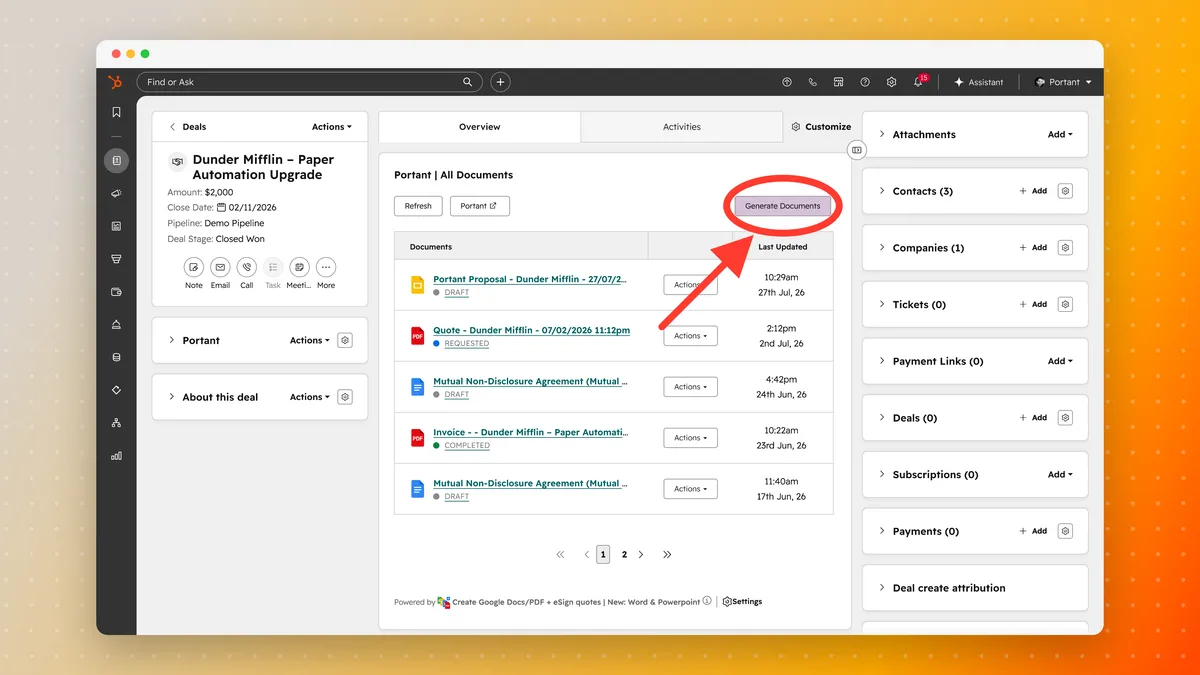
Task: Create a Note on the deal
Action: click(194, 267)
